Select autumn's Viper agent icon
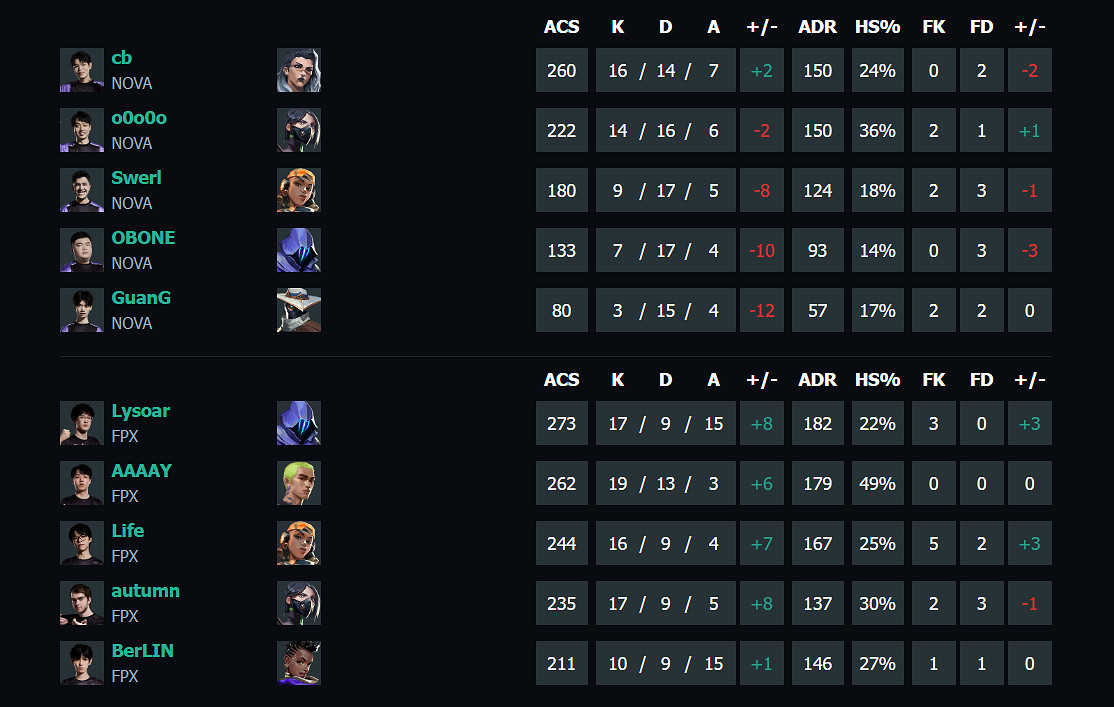This screenshot has height=707, width=1114. 298,603
